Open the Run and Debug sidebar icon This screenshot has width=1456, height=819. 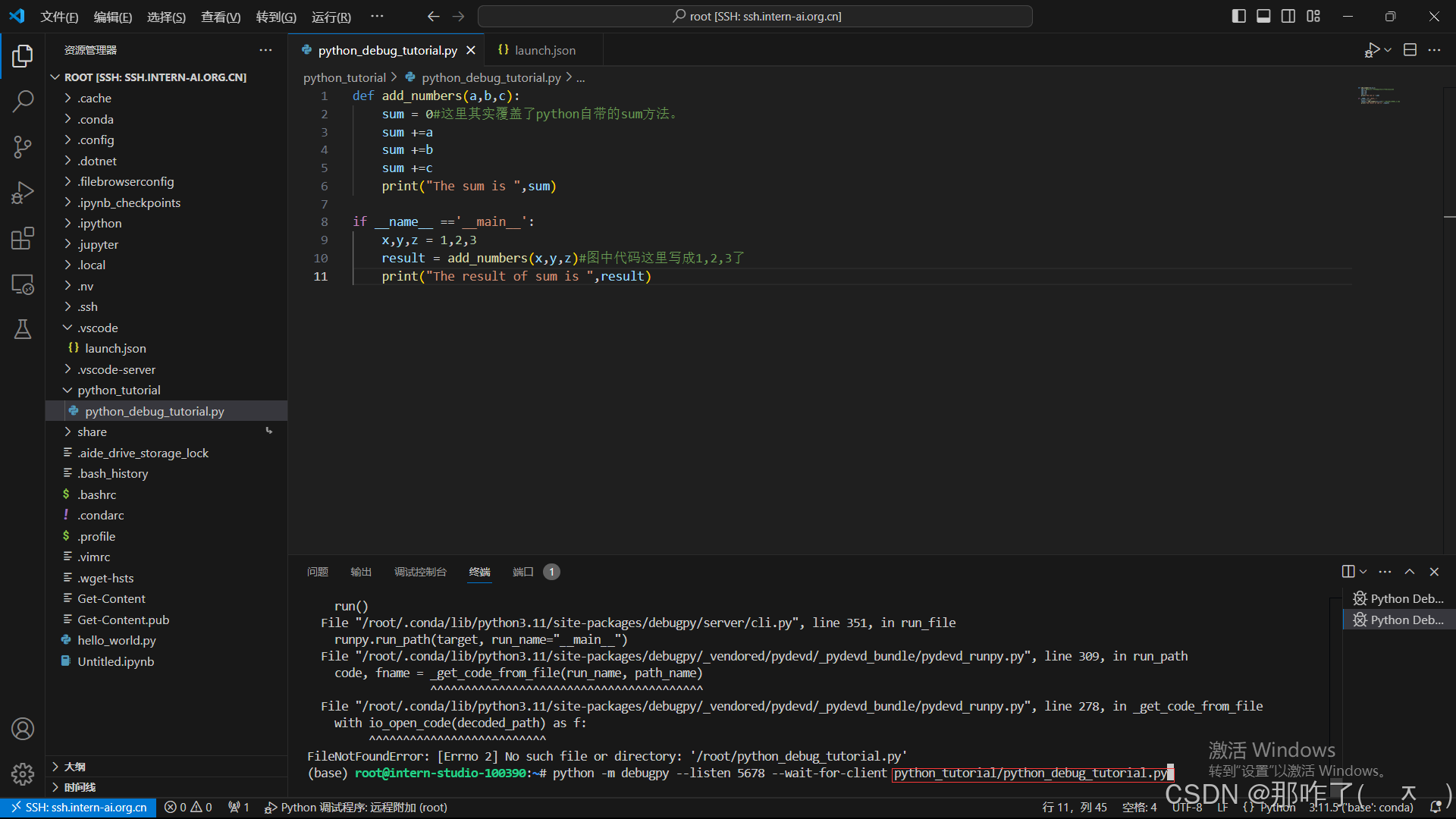coord(22,192)
